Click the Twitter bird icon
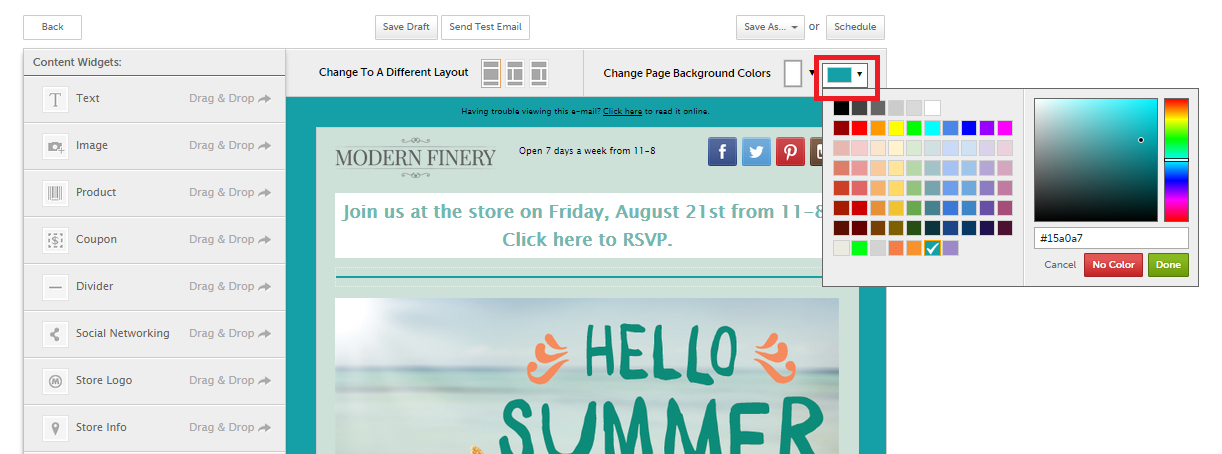Screen dimensions: 1222x454 [x=756, y=152]
